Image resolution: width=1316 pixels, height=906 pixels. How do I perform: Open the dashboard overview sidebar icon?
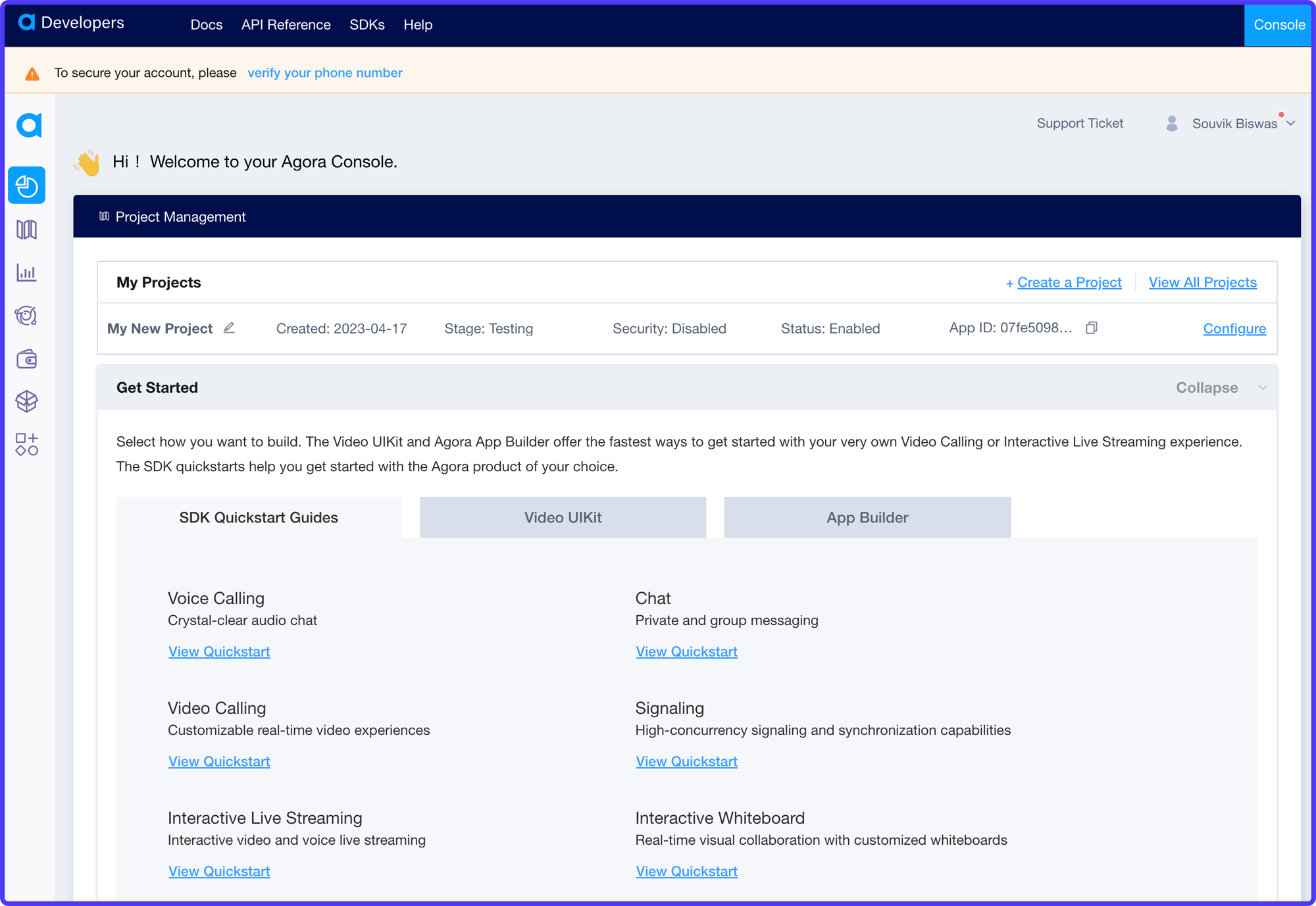[x=27, y=186]
